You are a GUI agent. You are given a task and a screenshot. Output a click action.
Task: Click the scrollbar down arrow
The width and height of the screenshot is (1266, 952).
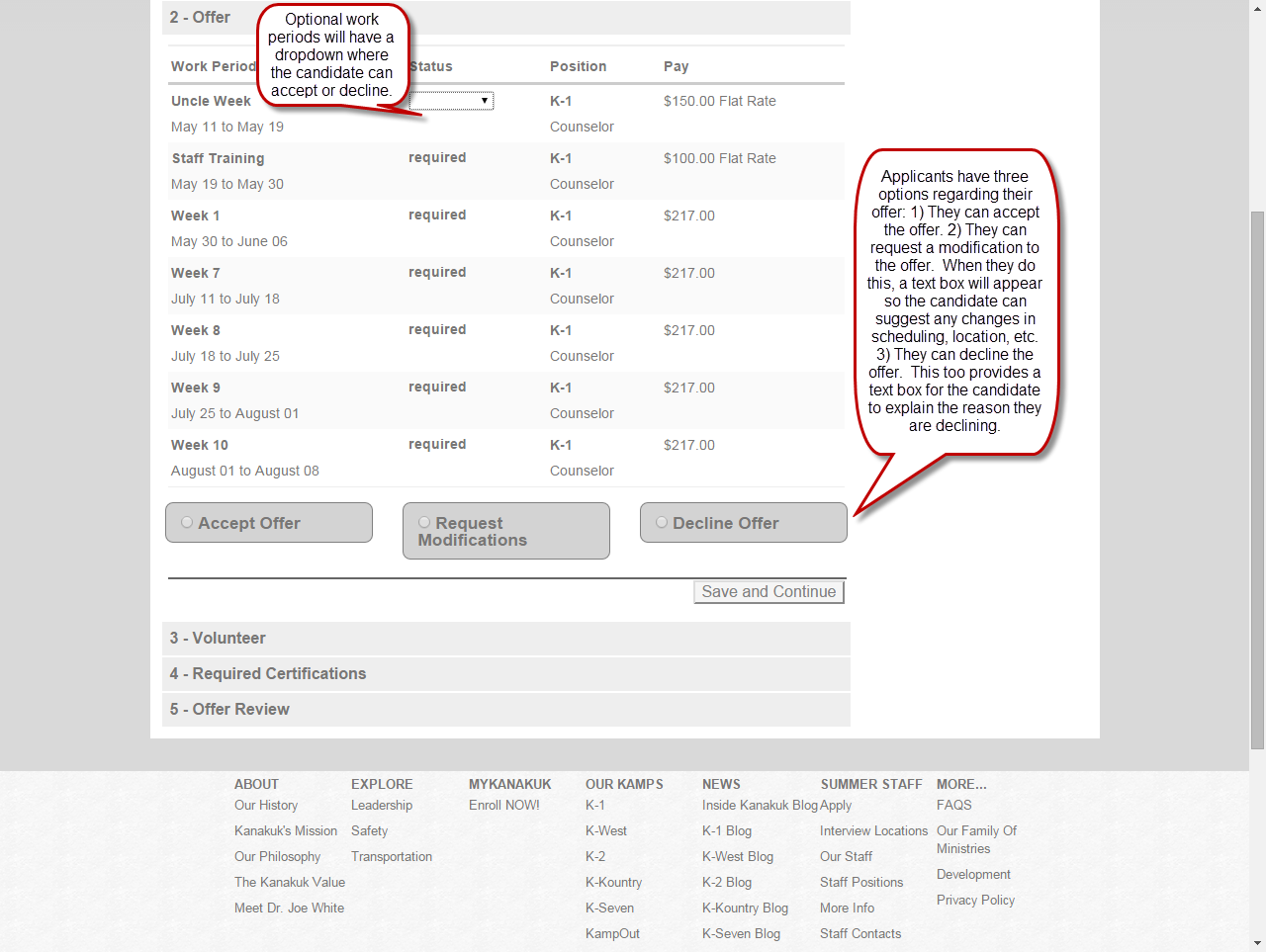(x=1257, y=943)
